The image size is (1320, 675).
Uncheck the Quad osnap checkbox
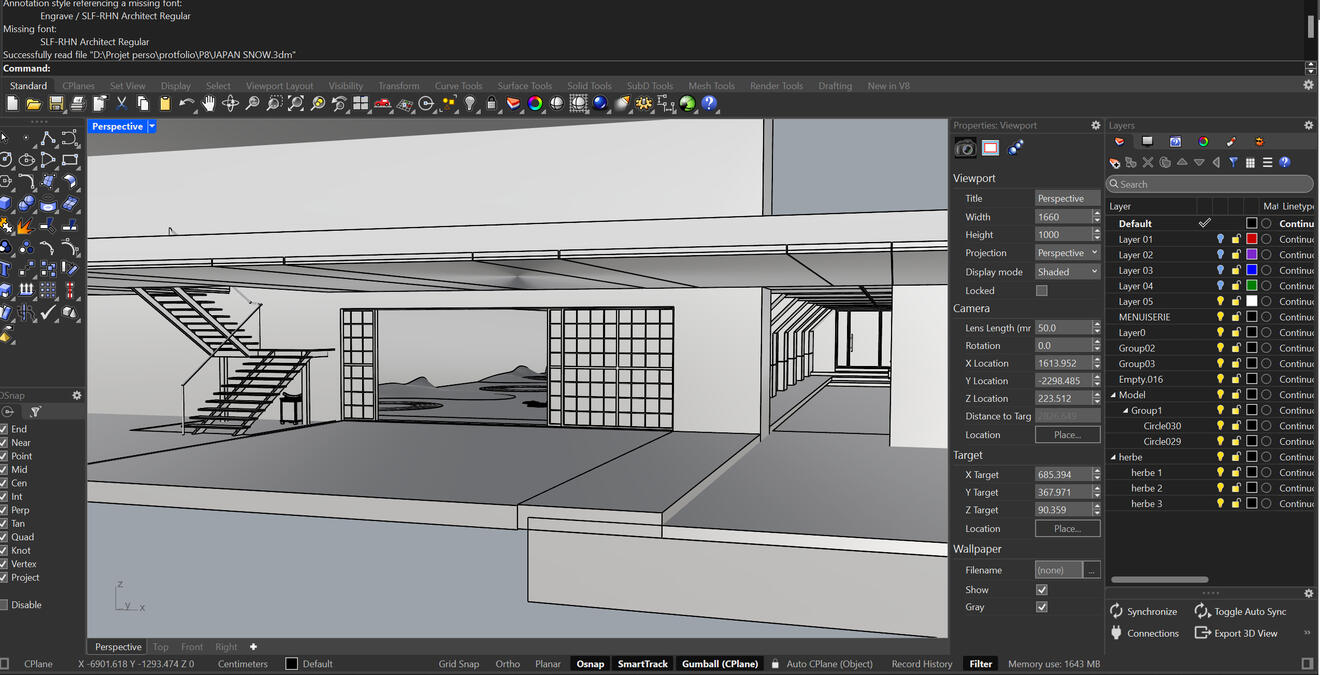4,537
